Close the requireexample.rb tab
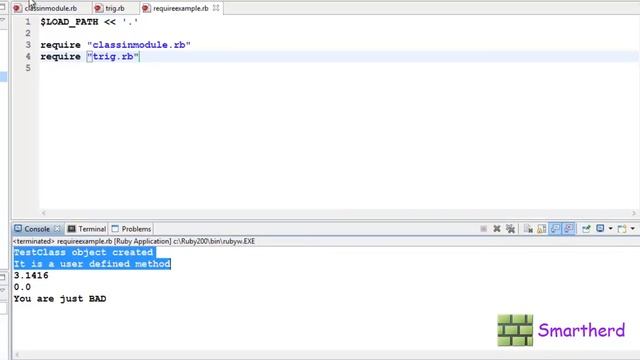 tap(216, 8)
